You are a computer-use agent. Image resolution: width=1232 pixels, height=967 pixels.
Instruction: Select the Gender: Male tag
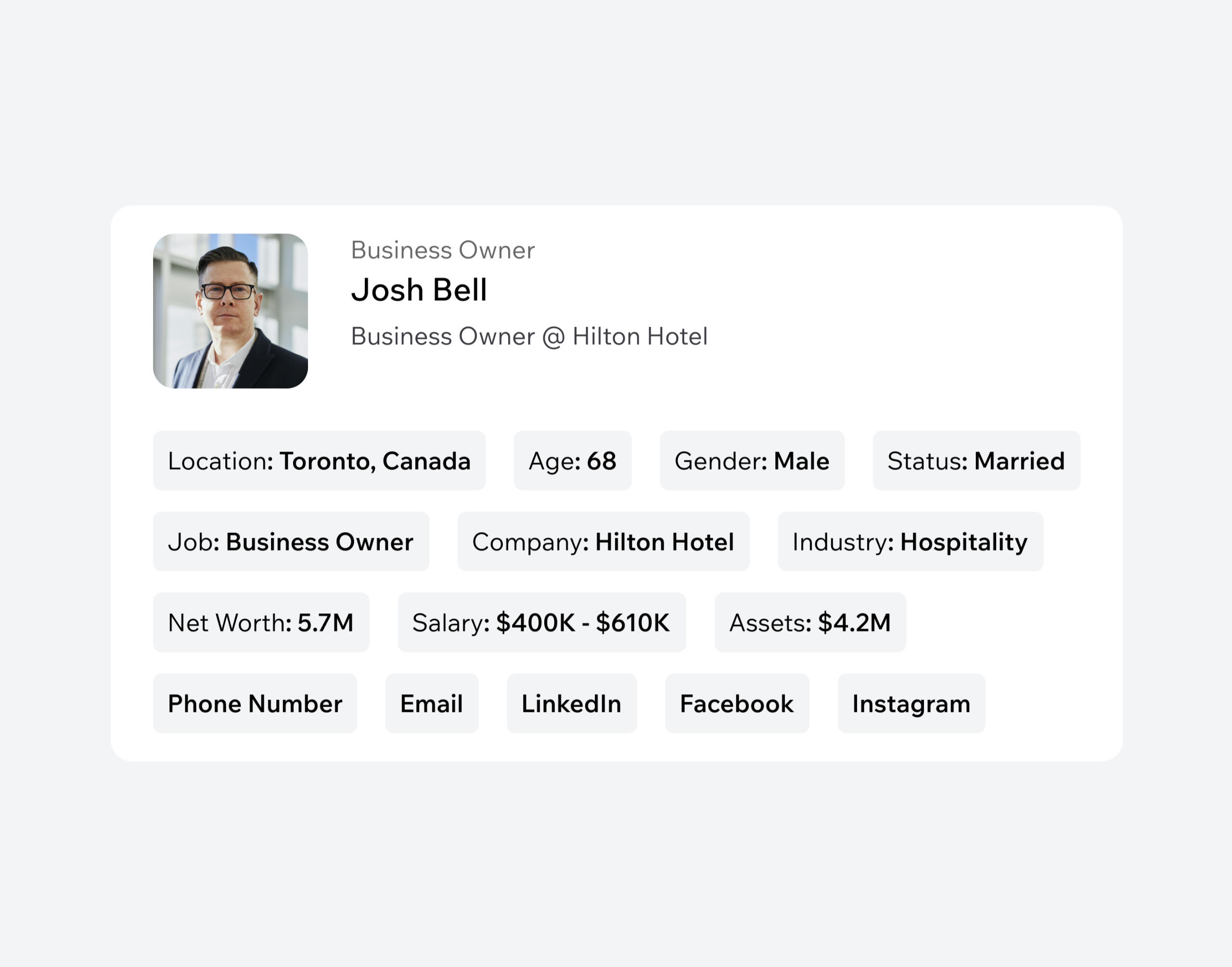(x=753, y=460)
